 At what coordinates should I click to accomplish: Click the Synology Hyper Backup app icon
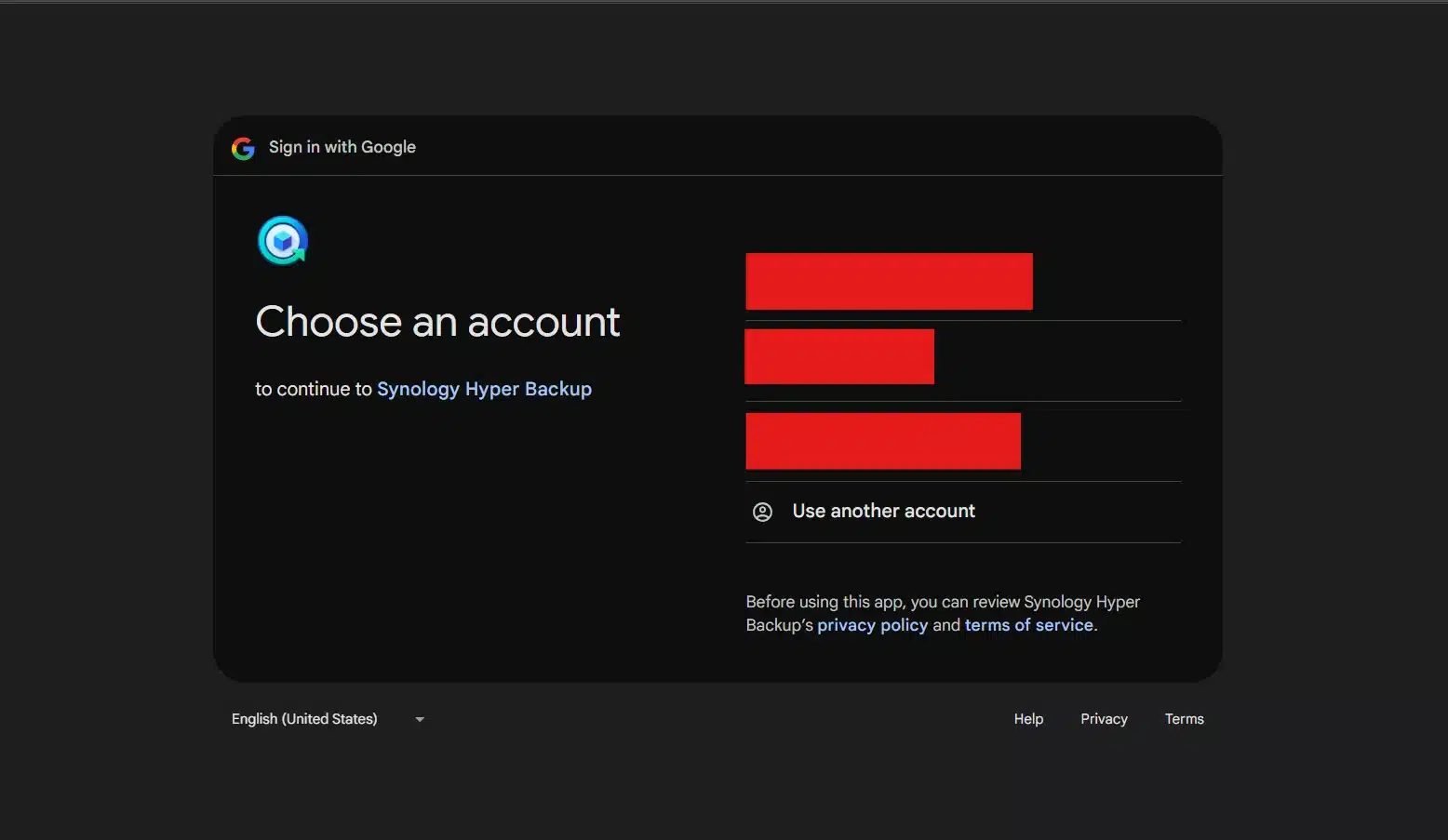(x=282, y=240)
